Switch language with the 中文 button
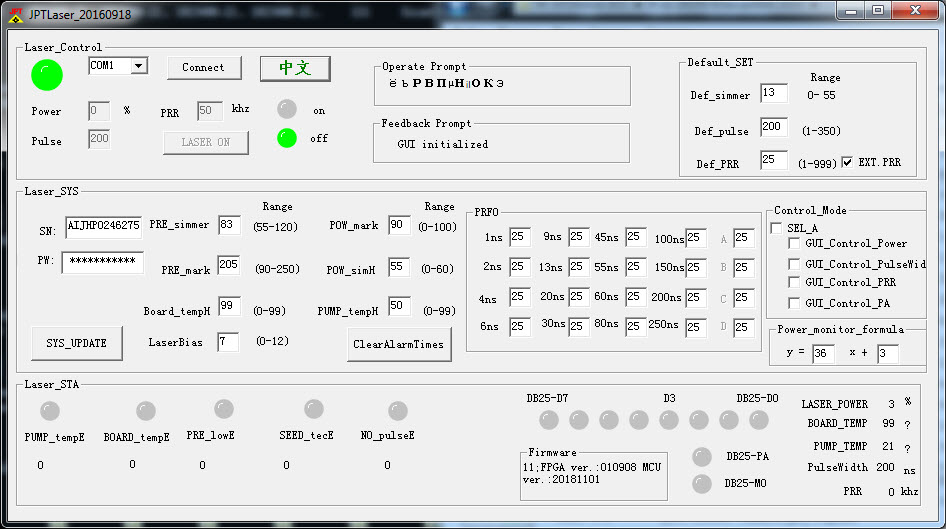Screen dimensions: 946x529 tap(295, 68)
